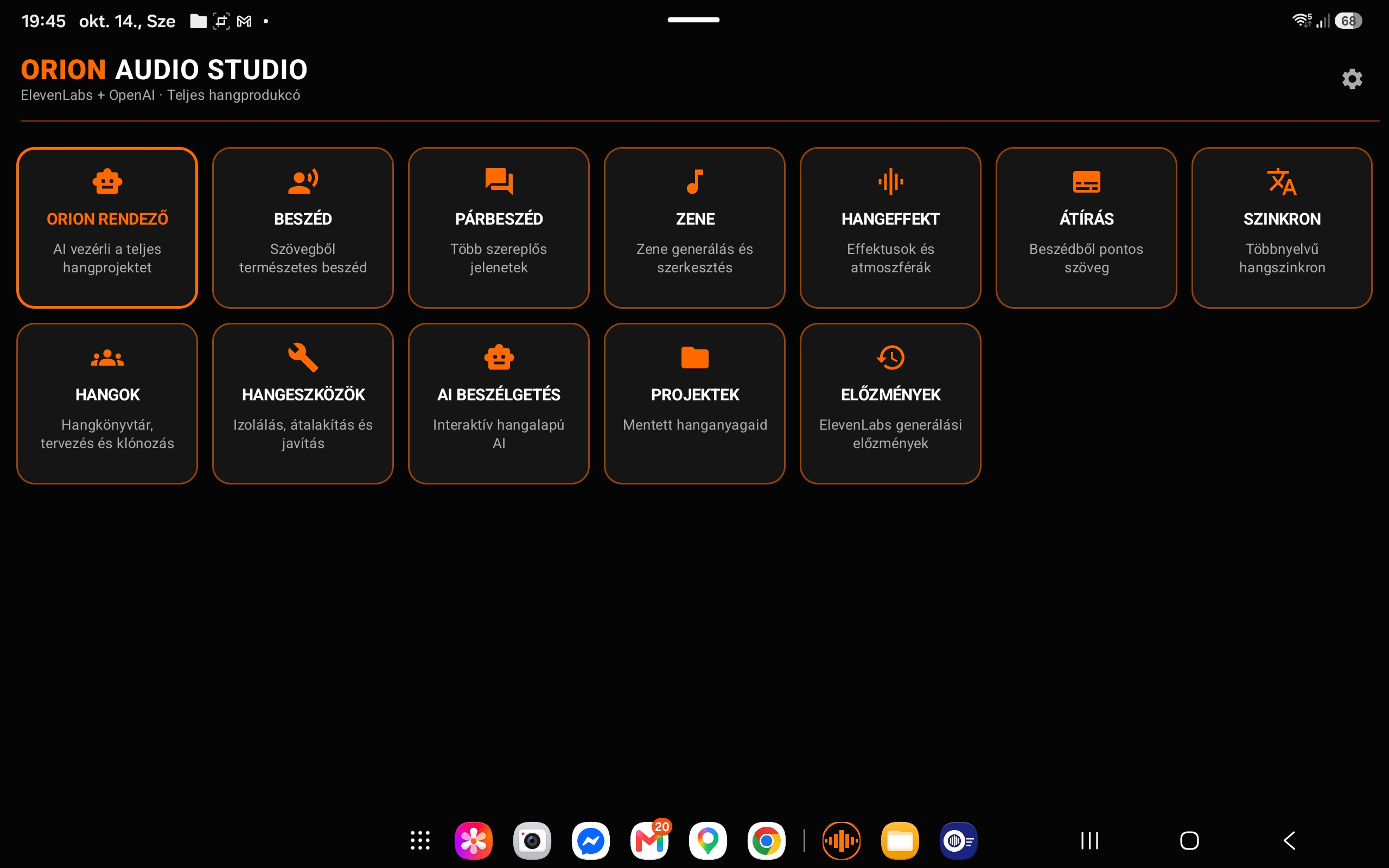Open the orange waveform app in dock
Screen dimensions: 1389x868
842,840
